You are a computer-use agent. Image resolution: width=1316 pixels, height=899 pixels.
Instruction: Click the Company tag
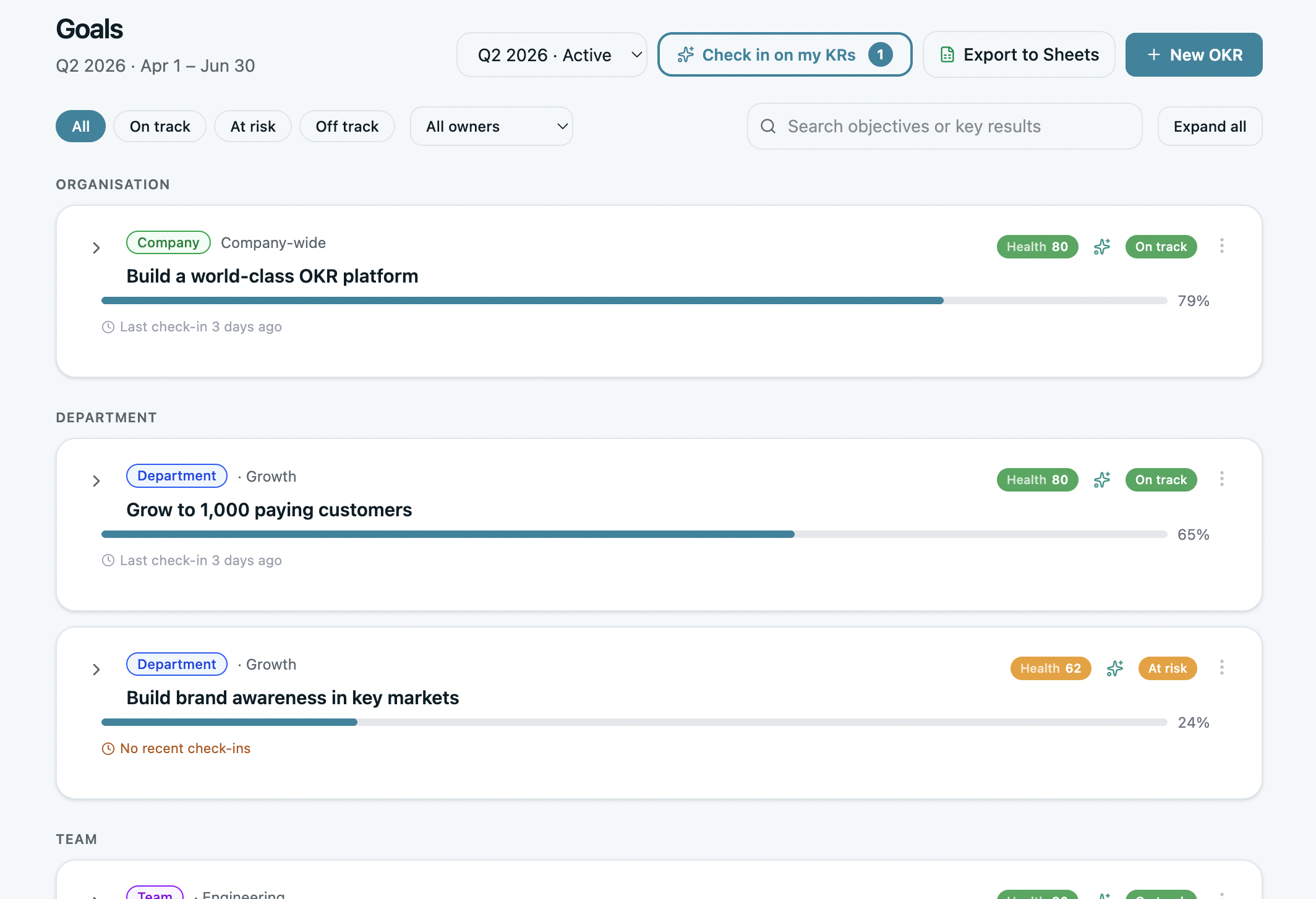pyautogui.click(x=168, y=242)
